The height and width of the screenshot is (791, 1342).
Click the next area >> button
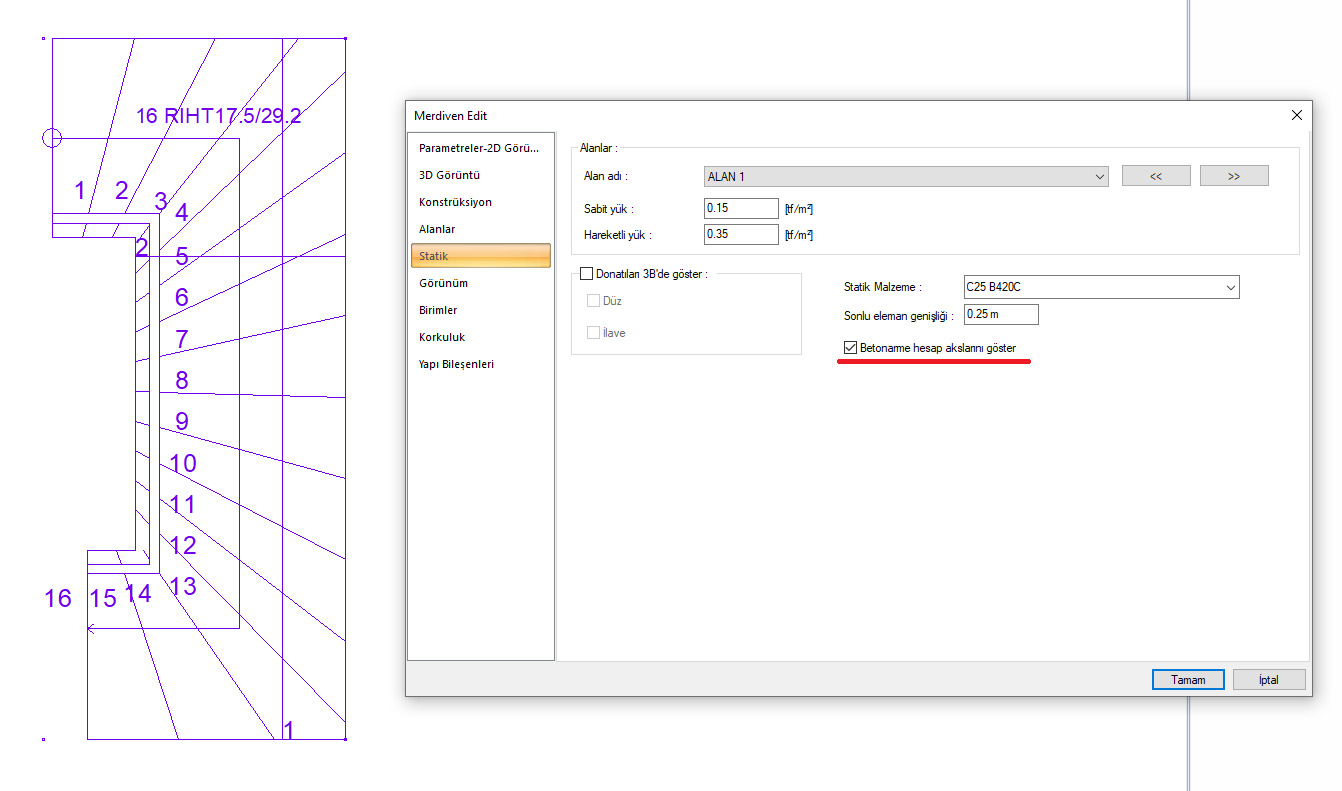pos(1233,176)
